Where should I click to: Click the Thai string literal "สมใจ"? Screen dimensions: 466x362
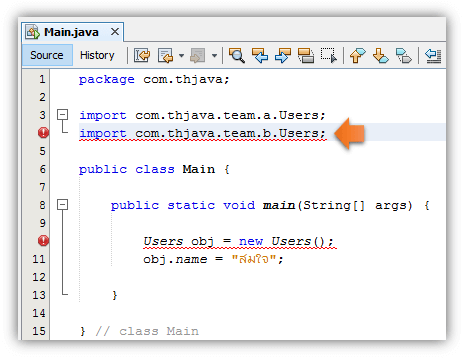pyautogui.click(x=254, y=259)
